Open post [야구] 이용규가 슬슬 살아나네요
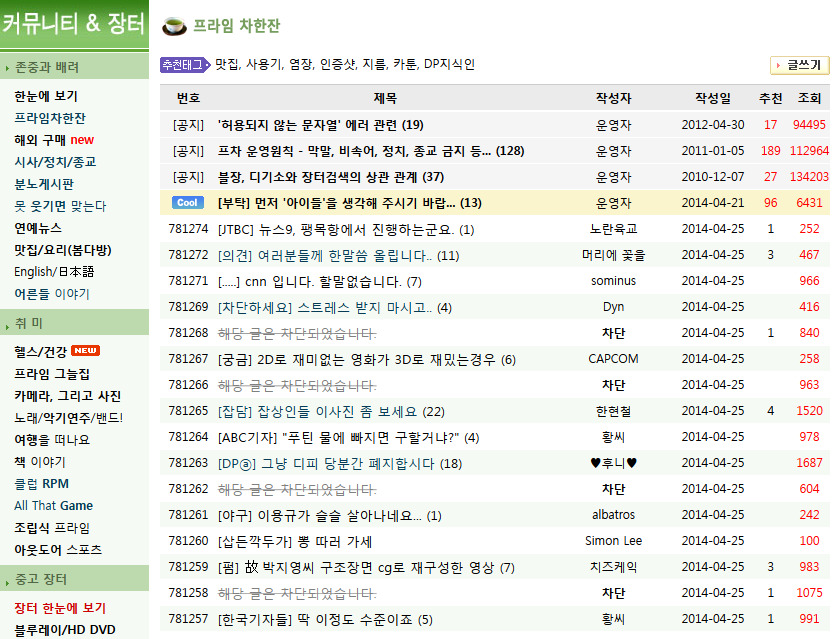This screenshot has height=639, width=840. click(329, 515)
